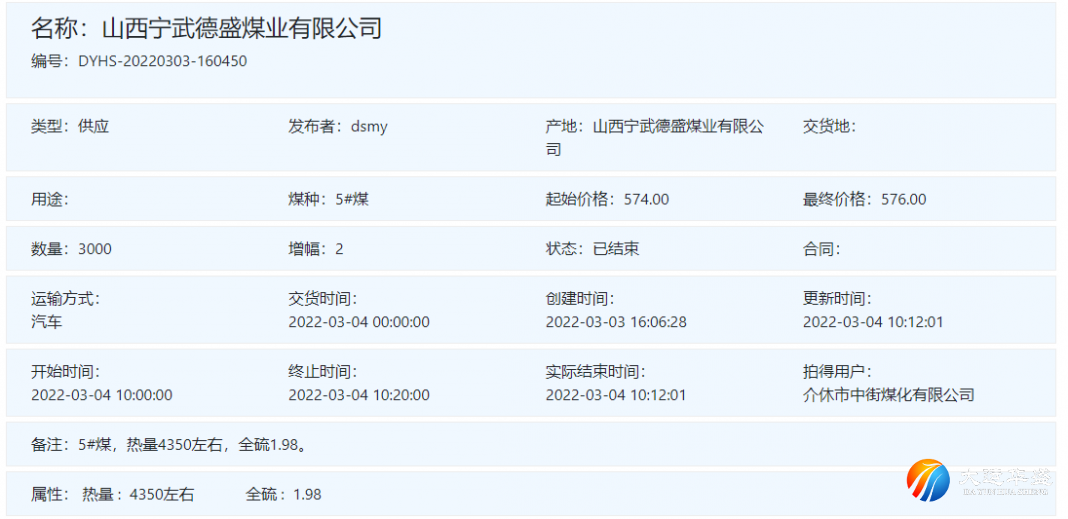Click the type value 供应
This screenshot has height=519, width=1068.
pyautogui.click(x=93, y=127)
